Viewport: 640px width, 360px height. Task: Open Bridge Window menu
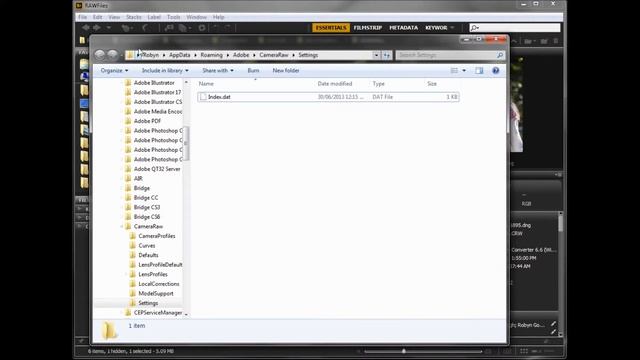196,17
